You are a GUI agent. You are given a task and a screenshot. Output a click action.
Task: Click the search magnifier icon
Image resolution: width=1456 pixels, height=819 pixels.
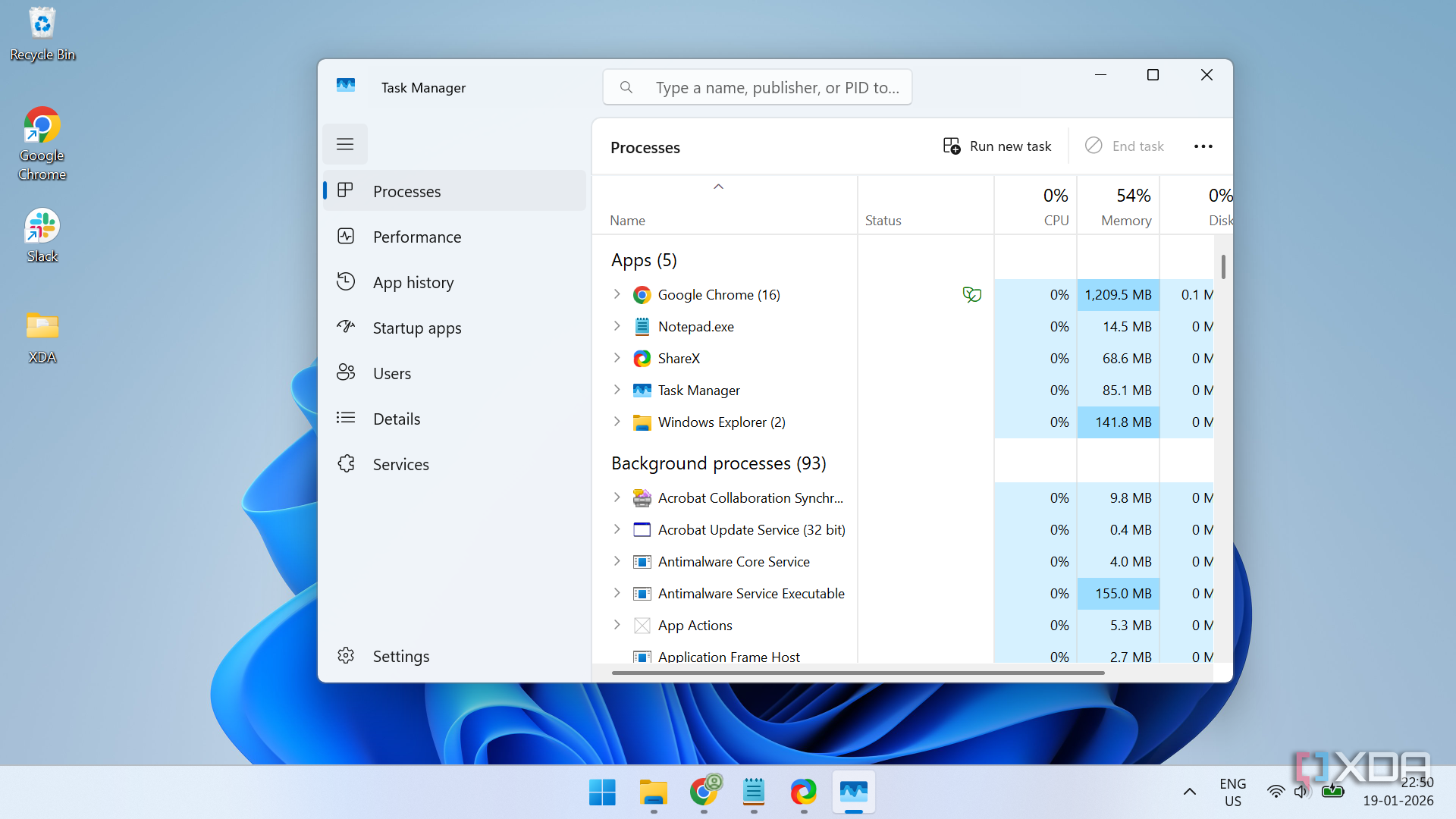click(x=626, y=87)
